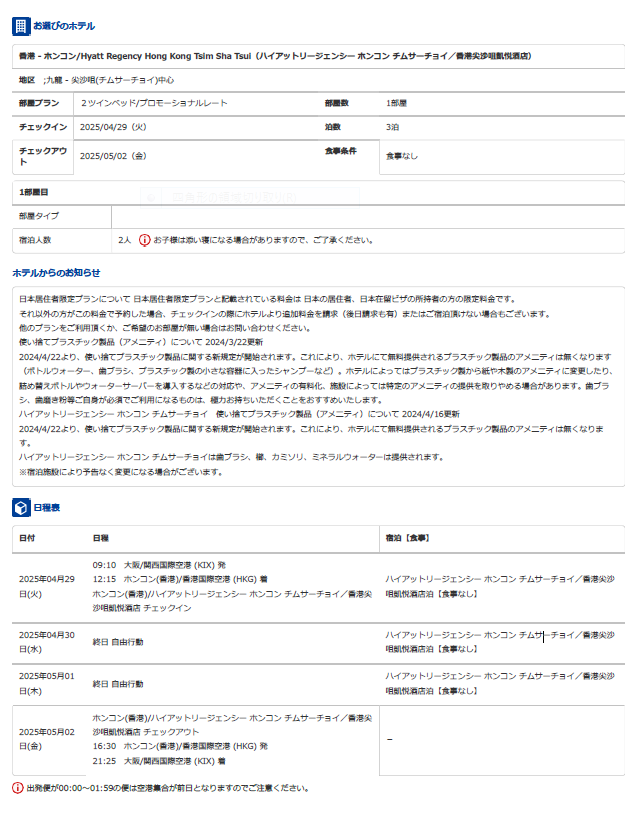Click the 地区 九龍 - 尖沙咀 line

coord(96,80)
